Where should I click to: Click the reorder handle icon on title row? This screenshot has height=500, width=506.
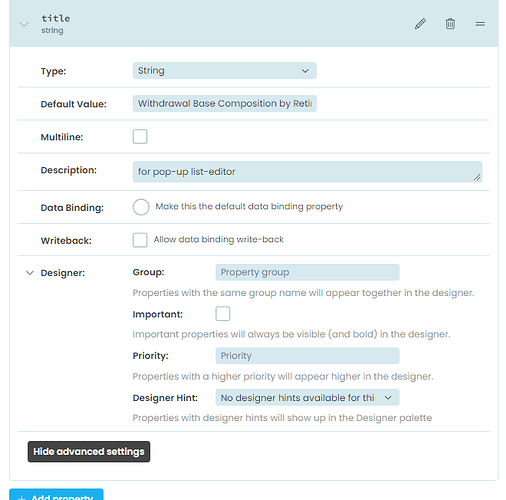click(x=480, y=24)
